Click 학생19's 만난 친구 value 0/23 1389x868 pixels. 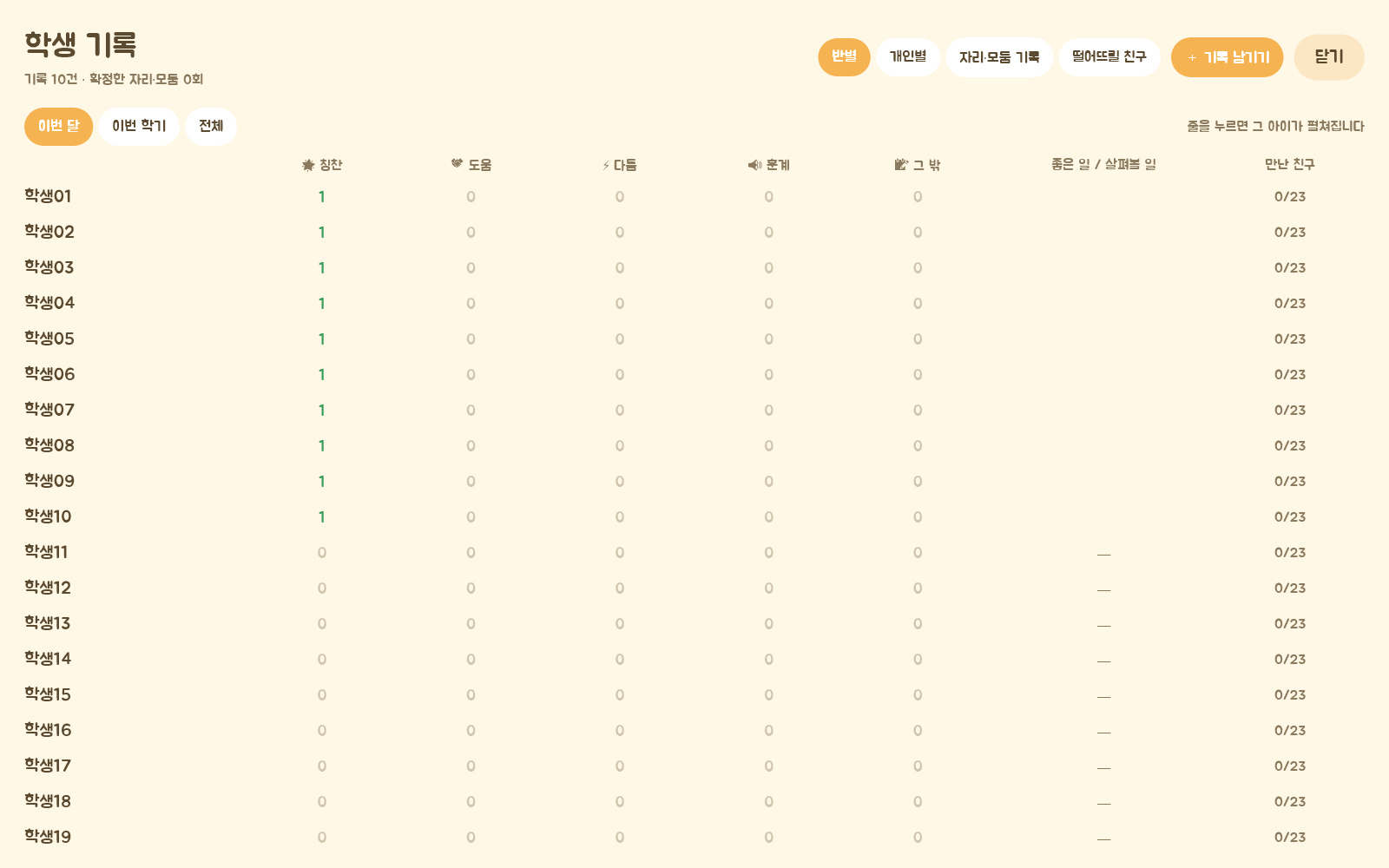tap(1290, 838)
